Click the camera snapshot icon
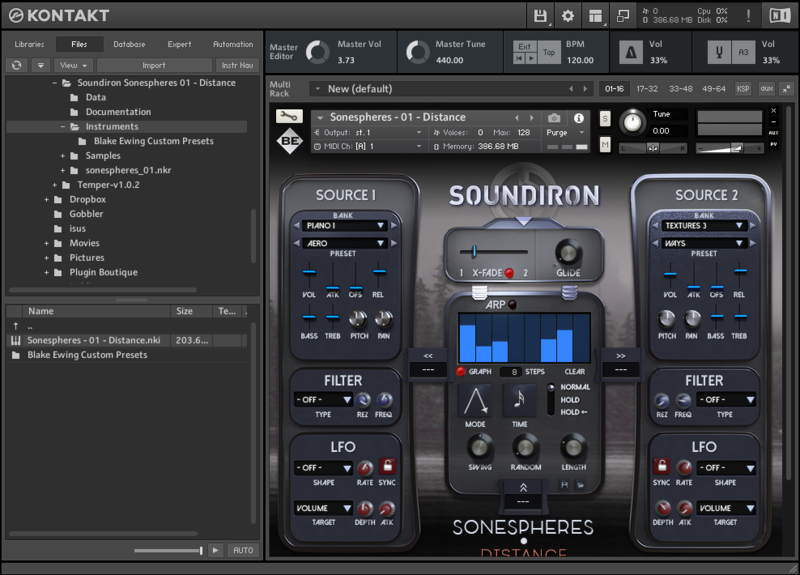Screen dimensions: 800x575 click(x=554, y=118)
